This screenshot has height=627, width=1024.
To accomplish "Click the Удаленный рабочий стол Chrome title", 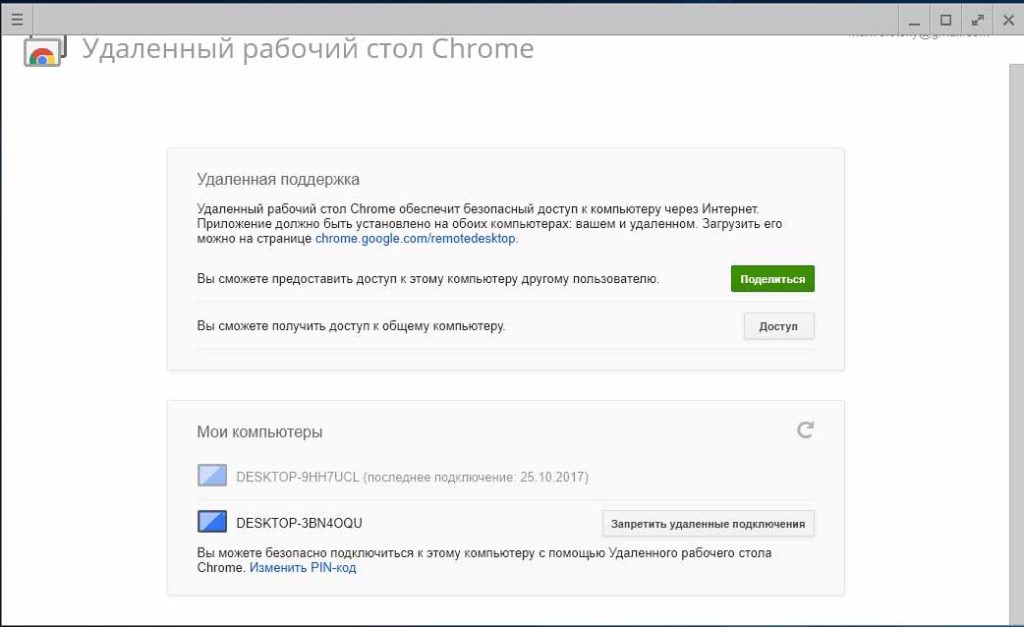I will coord(308,49).
